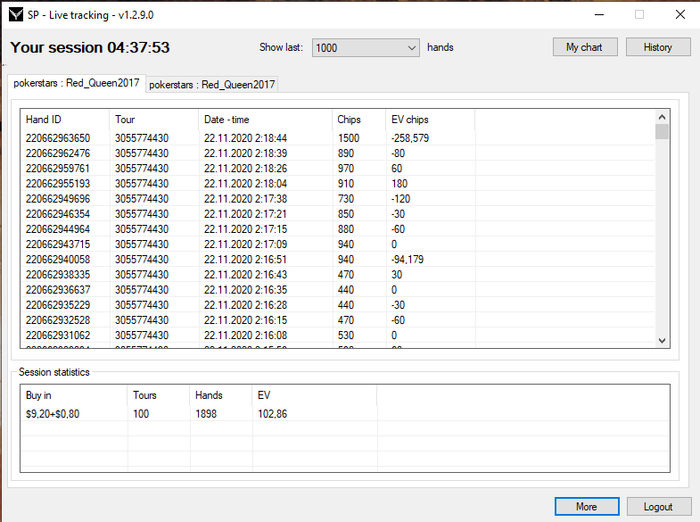Viewport: 700px width, 522px height.
Task: Click the hand list scroll down arrow
Action: tap(662, 341)
